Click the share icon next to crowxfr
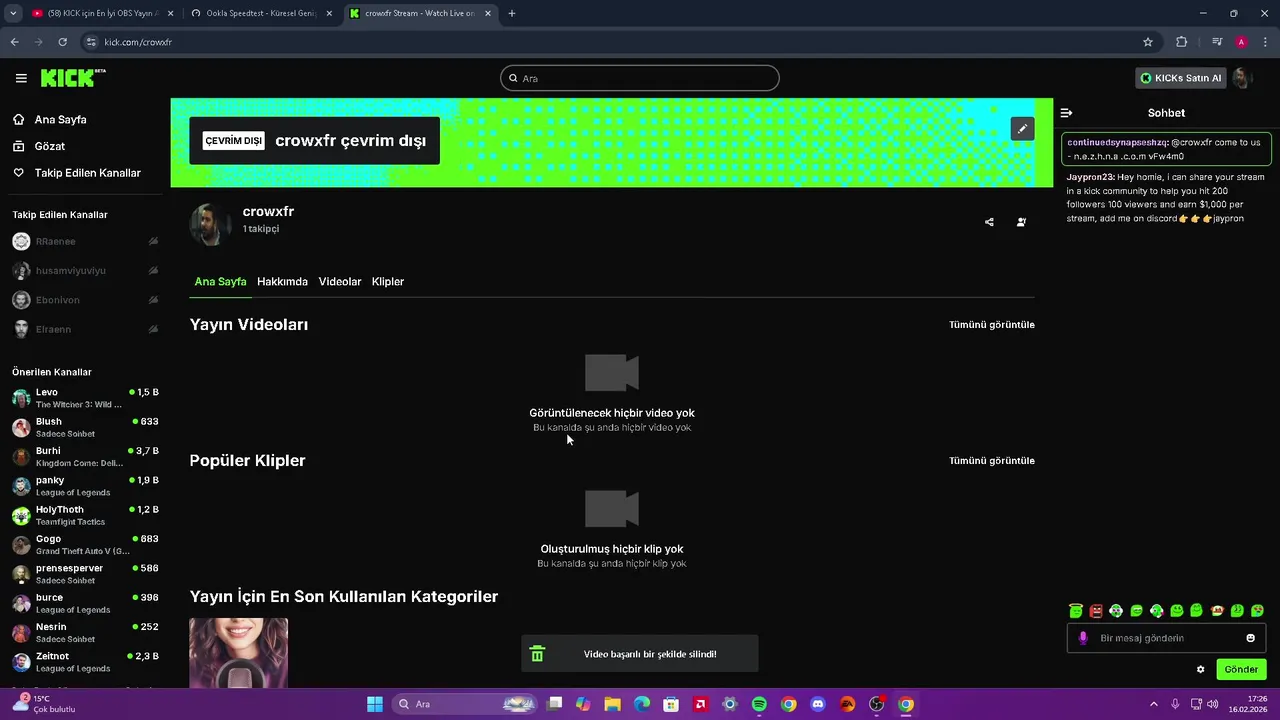 (989, 222)
